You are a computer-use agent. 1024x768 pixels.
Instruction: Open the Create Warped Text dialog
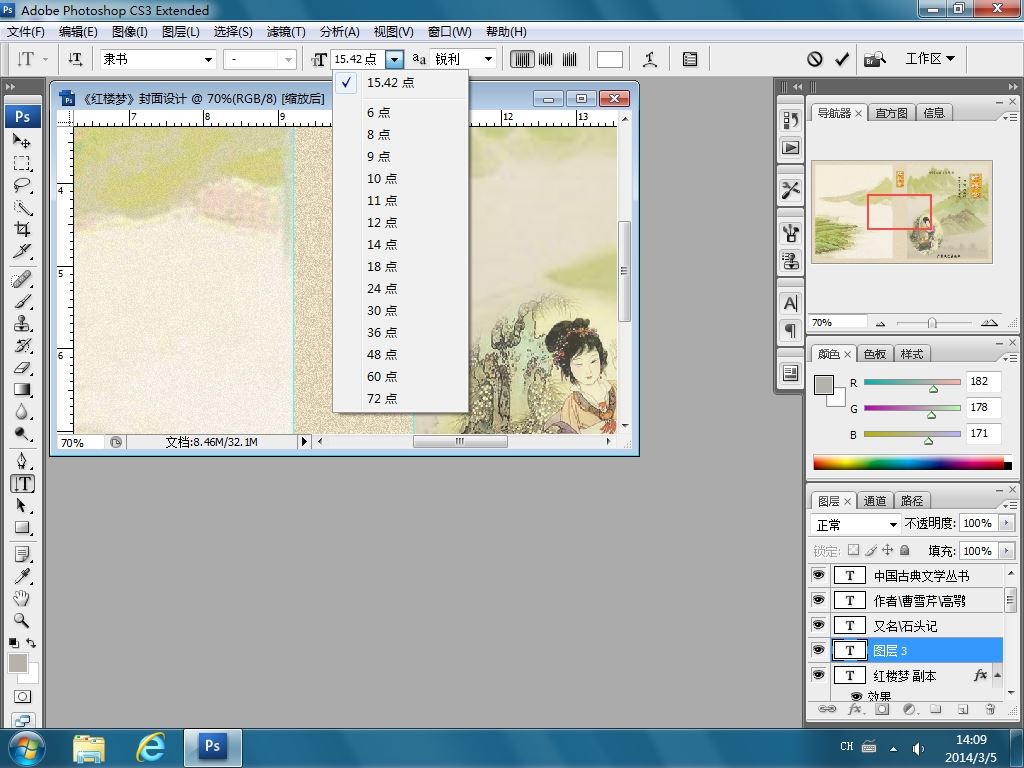pos(650,59)
